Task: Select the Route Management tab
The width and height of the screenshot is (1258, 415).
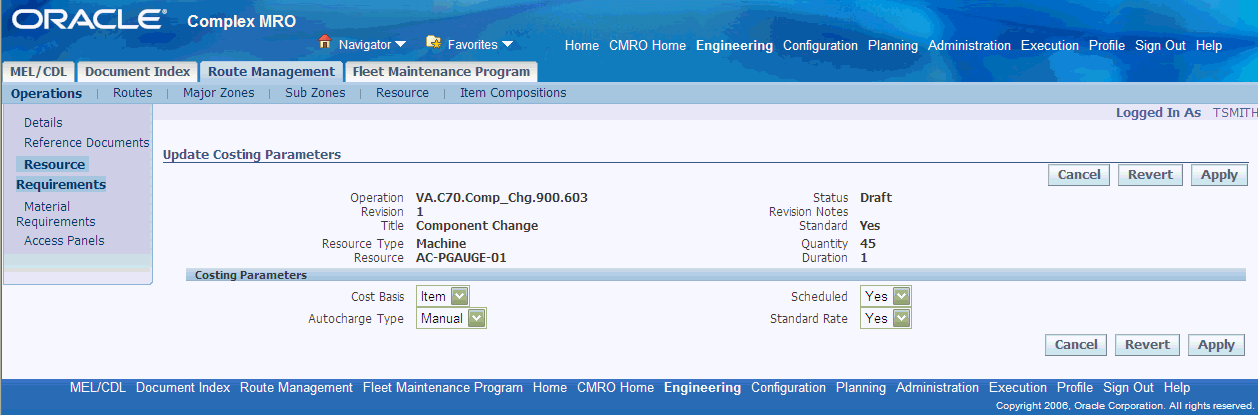Action: tap(271, 72)
